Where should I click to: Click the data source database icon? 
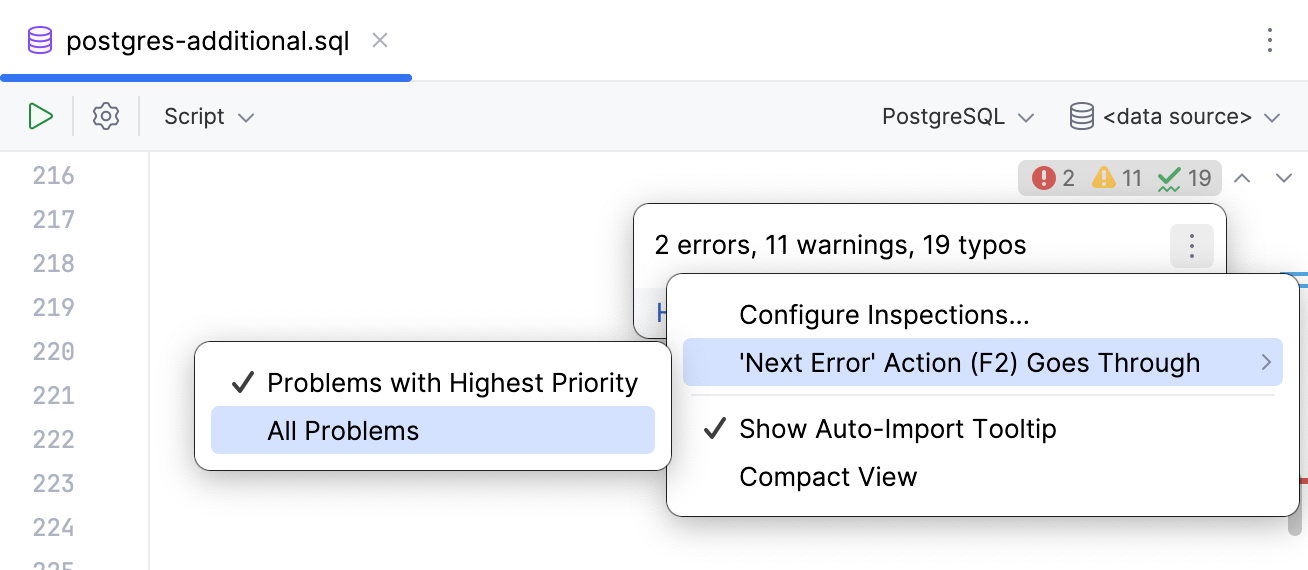(x=1082, y=116)
